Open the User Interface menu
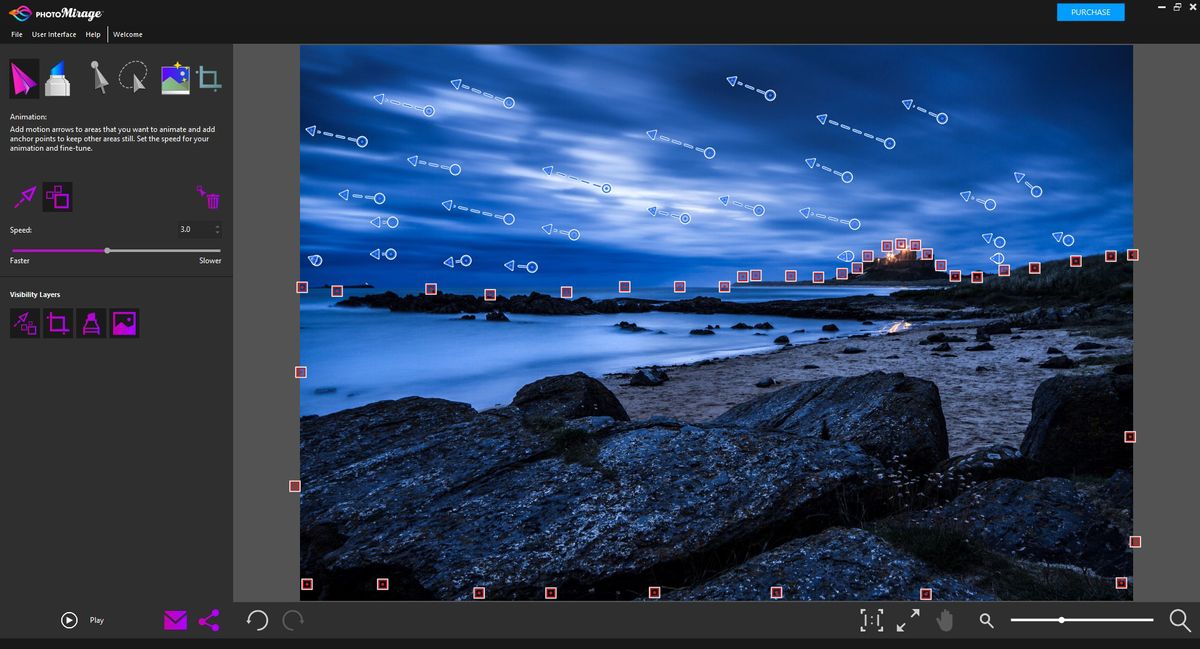 pyautogui.click(x=54, y=34)
